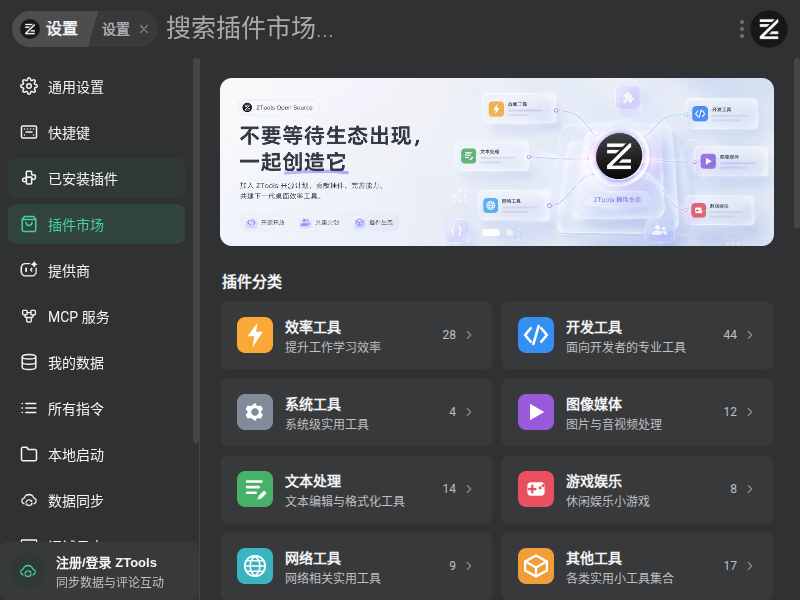800x600 pixels.
Task: Expand 开发工具 category chevron arrow
Action: (750, 335)
